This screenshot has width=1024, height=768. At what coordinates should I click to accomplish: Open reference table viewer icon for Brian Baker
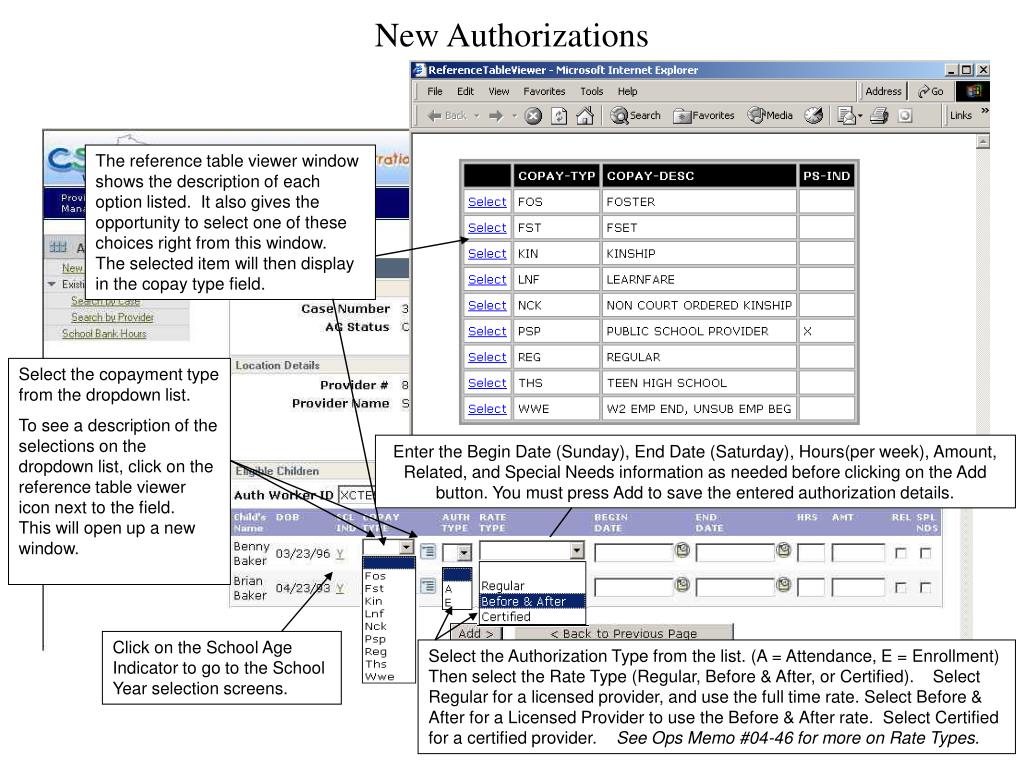pyautogui.click(x=428, y=586)
